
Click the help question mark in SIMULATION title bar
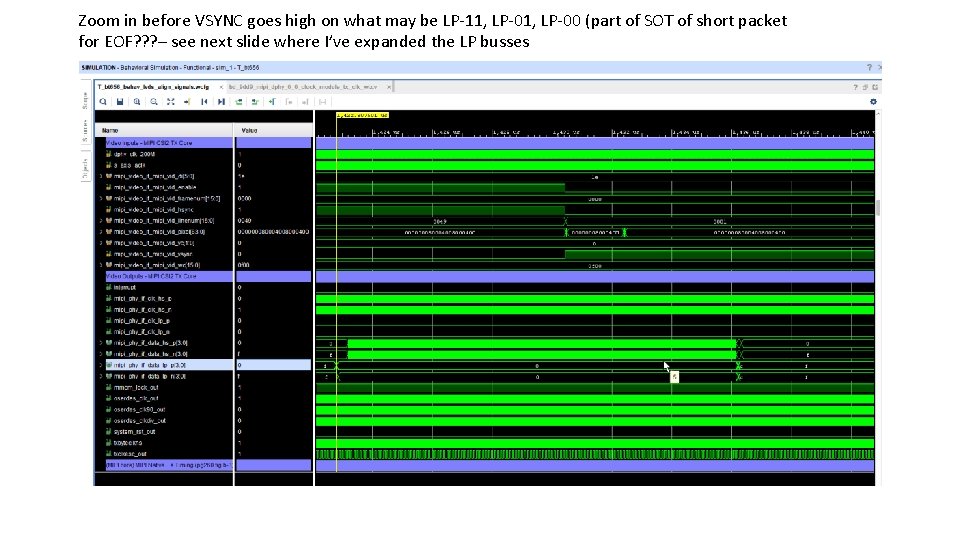tap(869, 67)
